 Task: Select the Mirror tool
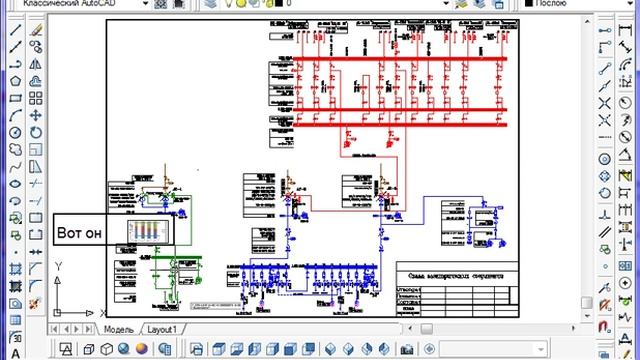tap(36, 64)
